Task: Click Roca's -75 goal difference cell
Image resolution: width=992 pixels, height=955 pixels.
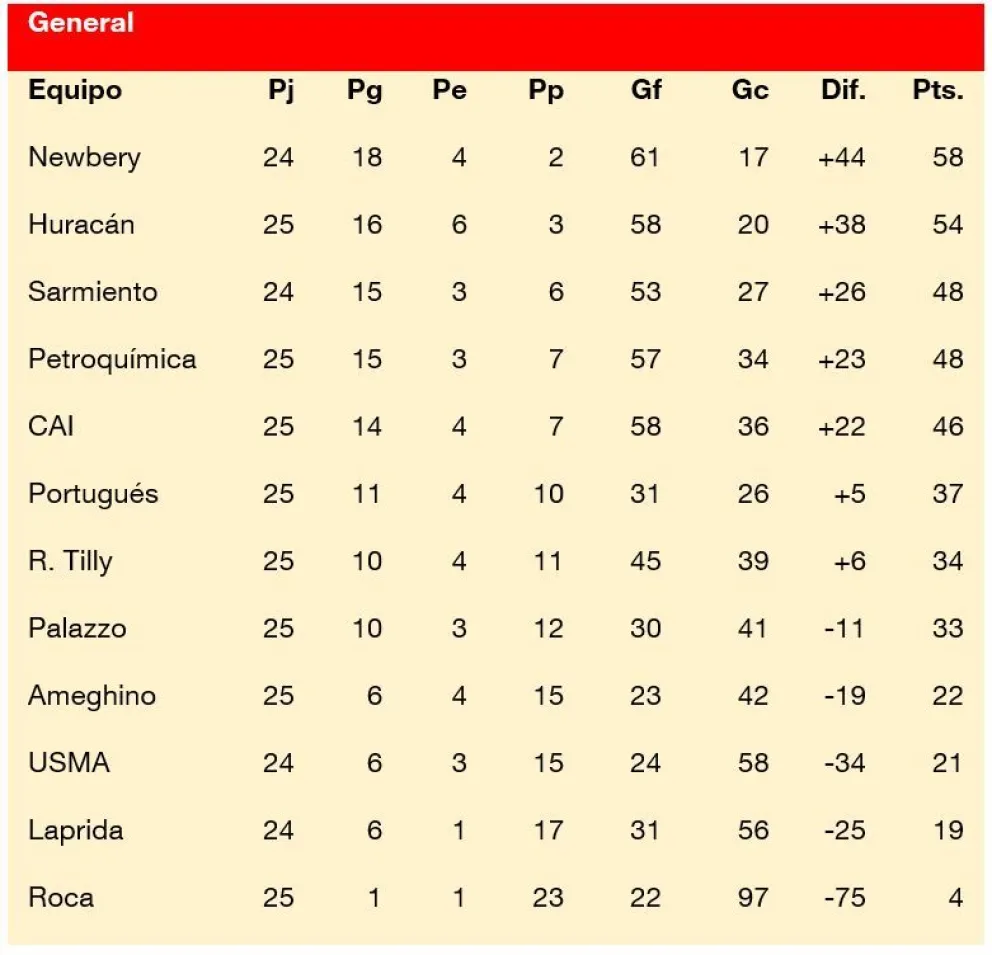Action: (x=845, y=897)
